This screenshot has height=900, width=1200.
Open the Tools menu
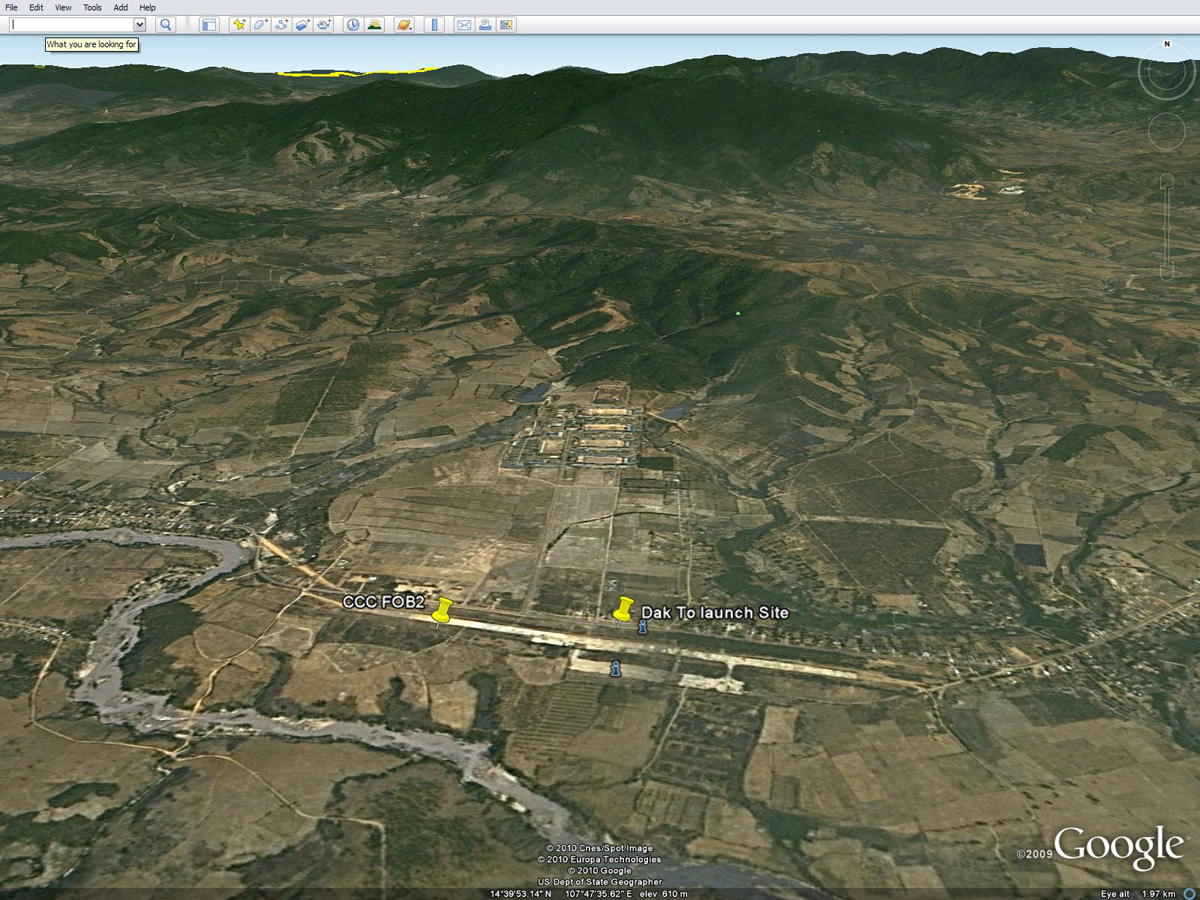(x=92, y=7)
